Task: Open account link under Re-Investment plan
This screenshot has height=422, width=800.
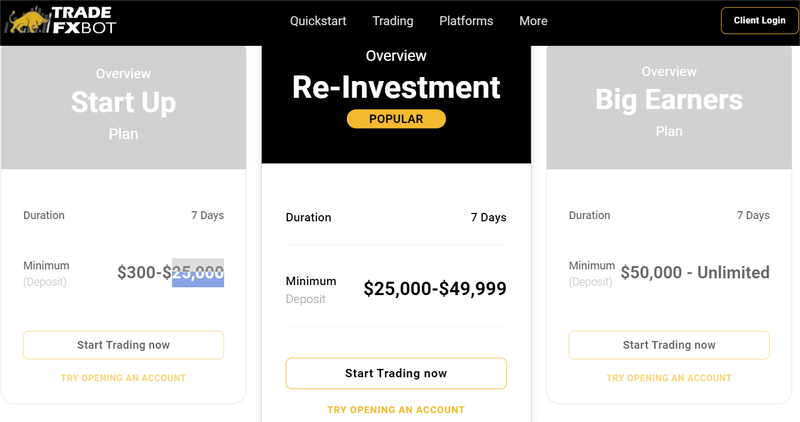Action: [x=396, y=410]
